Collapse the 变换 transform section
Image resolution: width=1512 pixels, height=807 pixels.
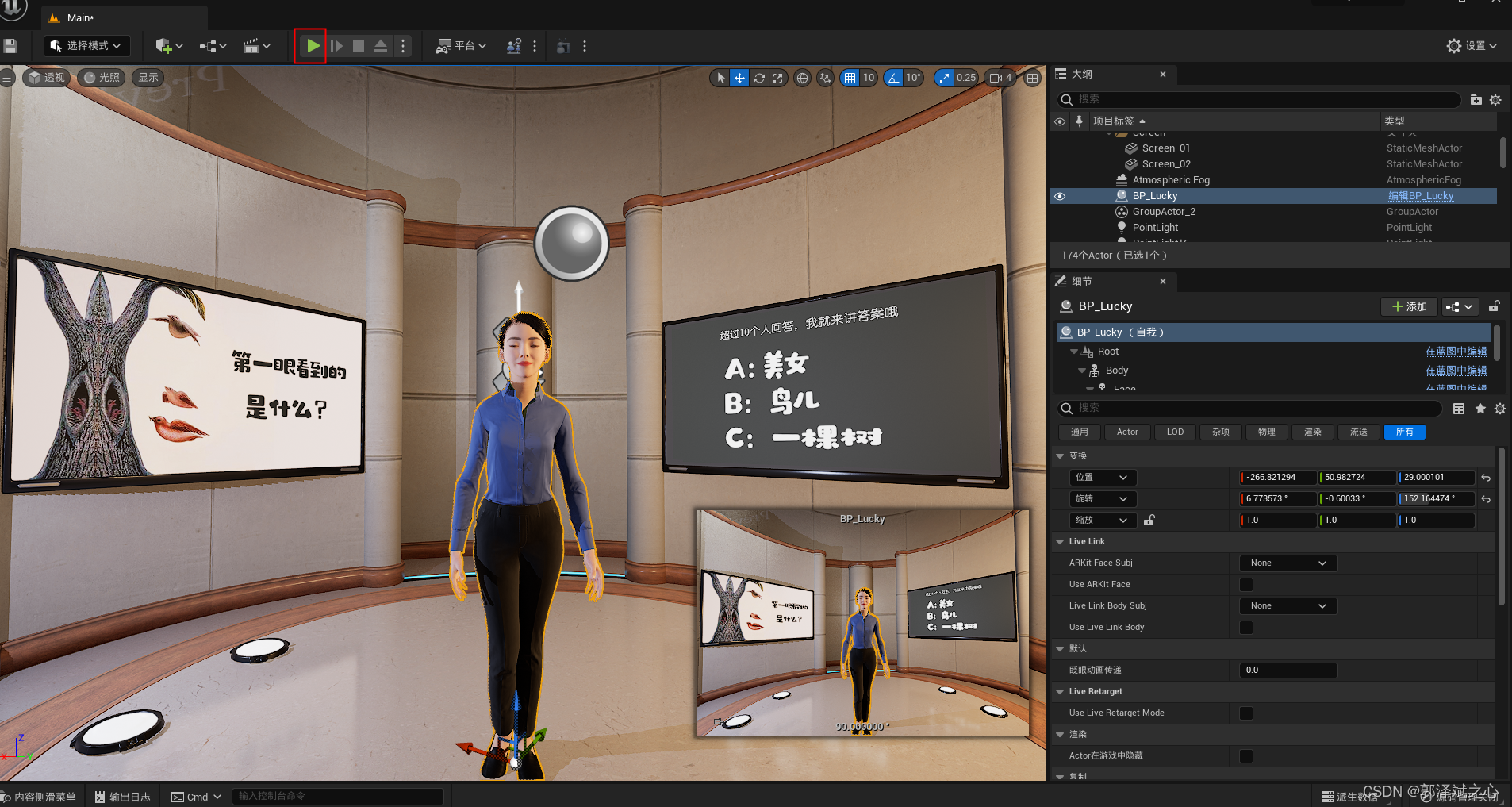tap(1060, 456)
